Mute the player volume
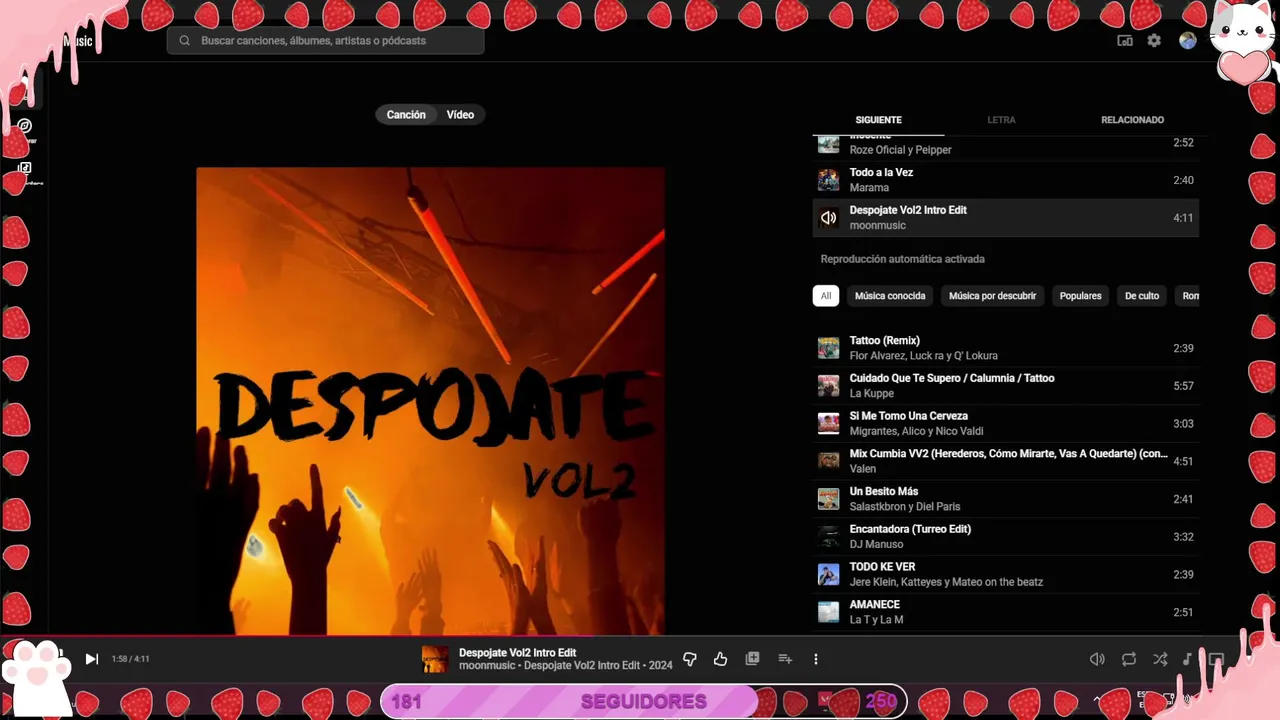The height and width of the screenshot is (720, 1280). pyautogui.click(x=1097, y=659)
